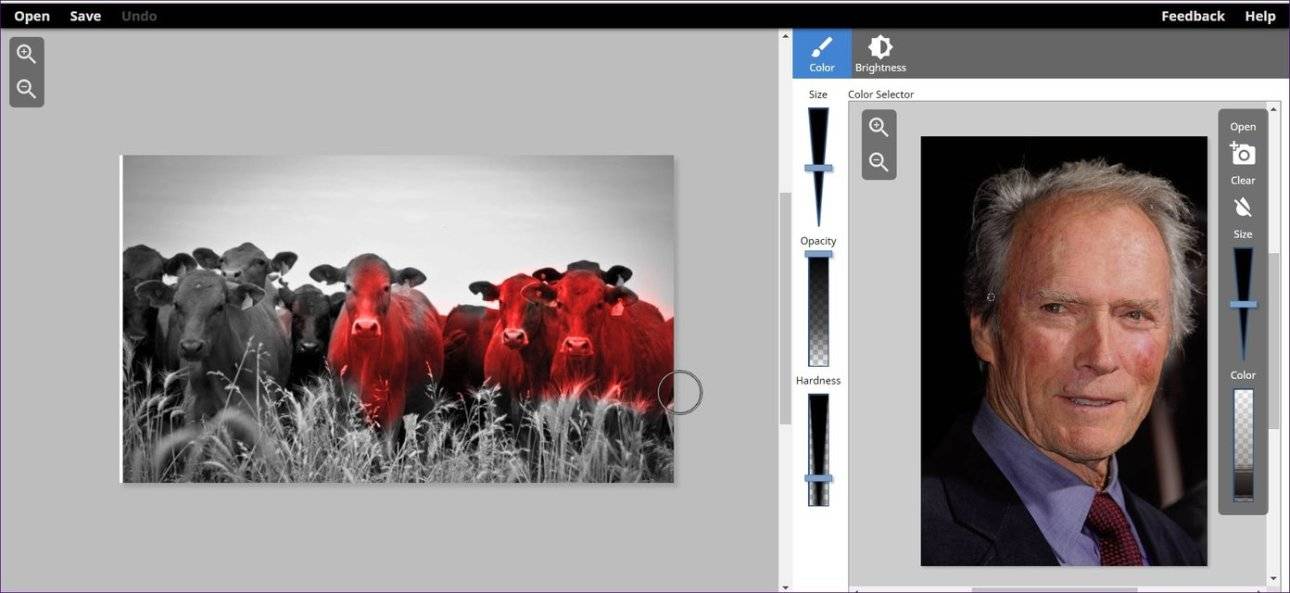This screenshot has height=593, width=1290.
Task: Open a reference photo using camera icon
Action: click(x=1243, y=154)
